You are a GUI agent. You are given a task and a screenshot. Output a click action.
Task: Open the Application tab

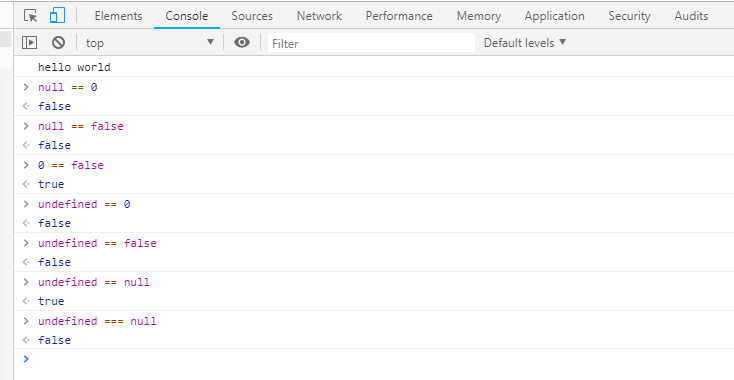tap(554, 16)
